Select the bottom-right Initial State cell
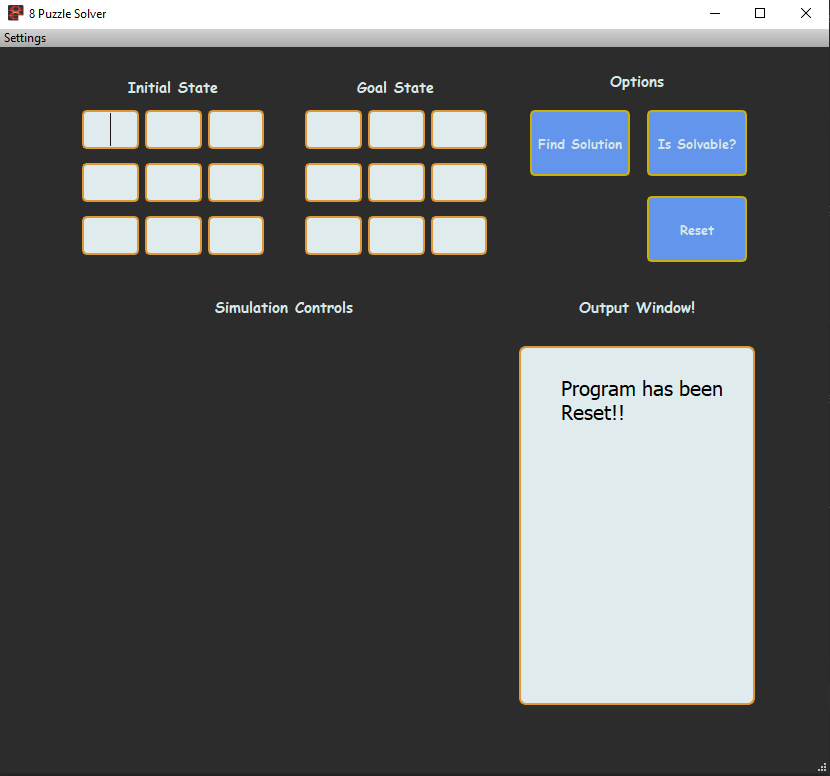Image resolution: width=830 pixels, height=776 pixels. tap(236, 235)
